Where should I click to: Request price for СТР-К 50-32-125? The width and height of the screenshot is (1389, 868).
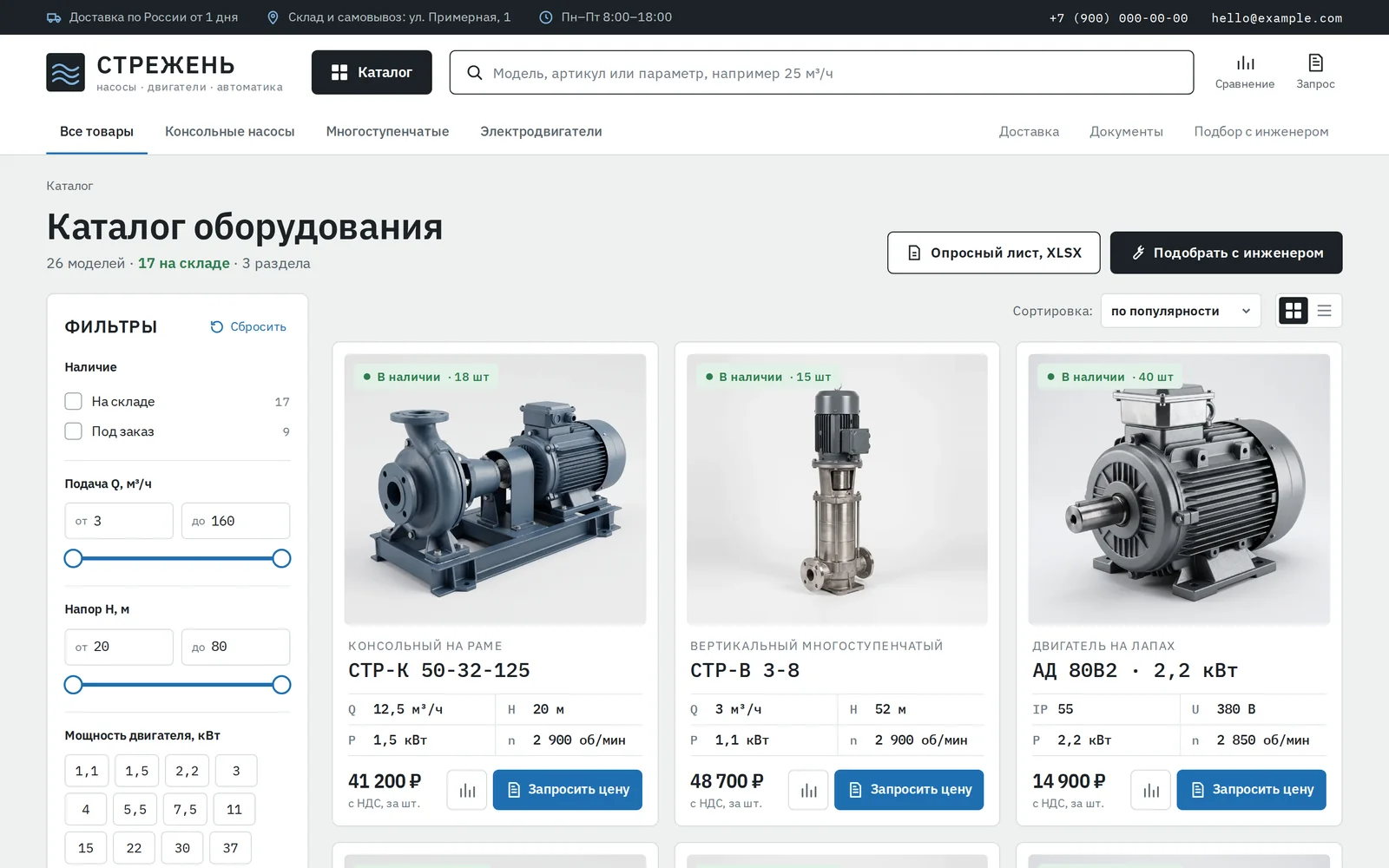[x=568, y=790]
